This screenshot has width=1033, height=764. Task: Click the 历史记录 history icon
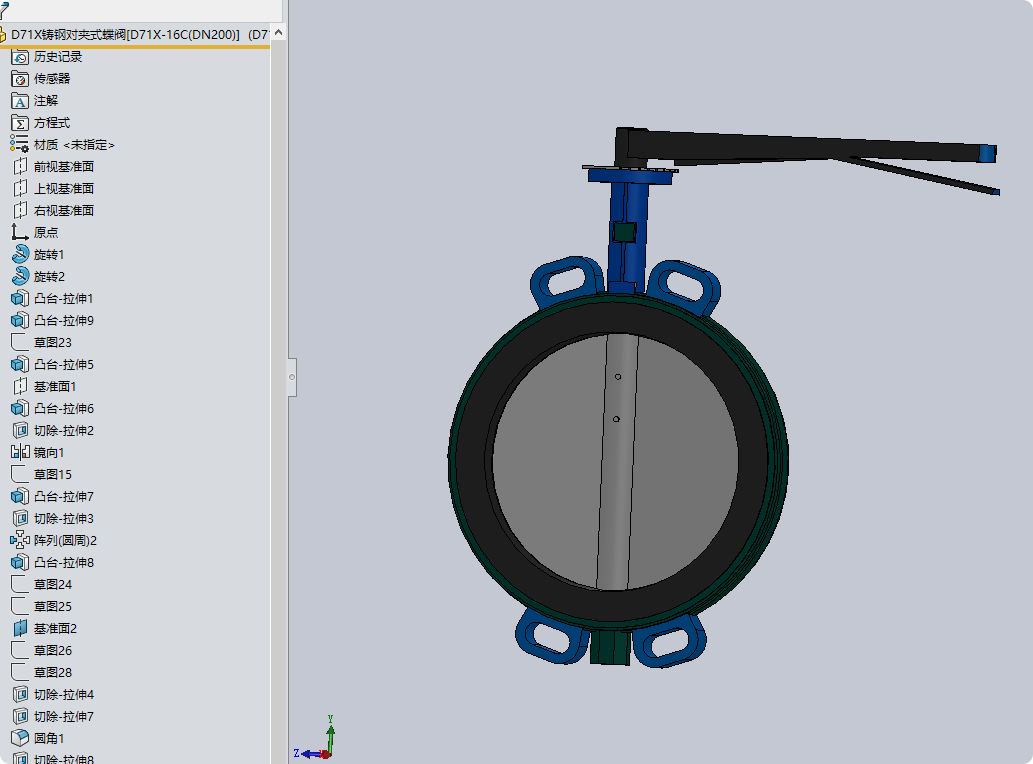(x=20, y=57)
